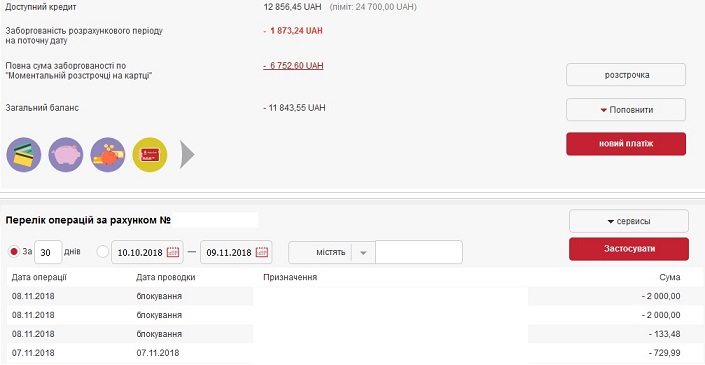The width and height of the screenshot is (705, 365).
Task: Open the calendar for the 09.11.2018 end date
Action: [x=262, y=252]
